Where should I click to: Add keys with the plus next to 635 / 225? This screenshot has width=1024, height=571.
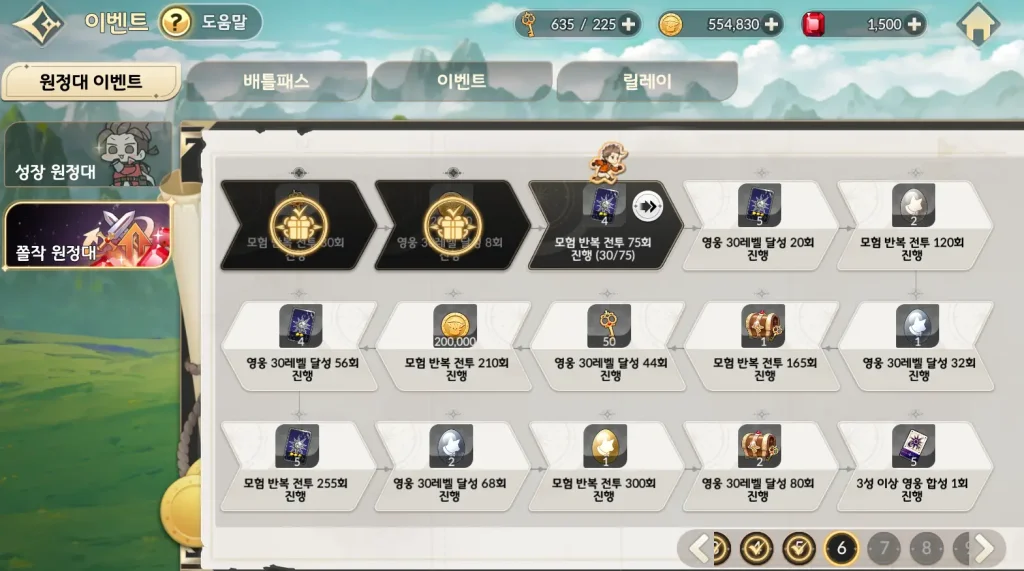tap(628, 25)
